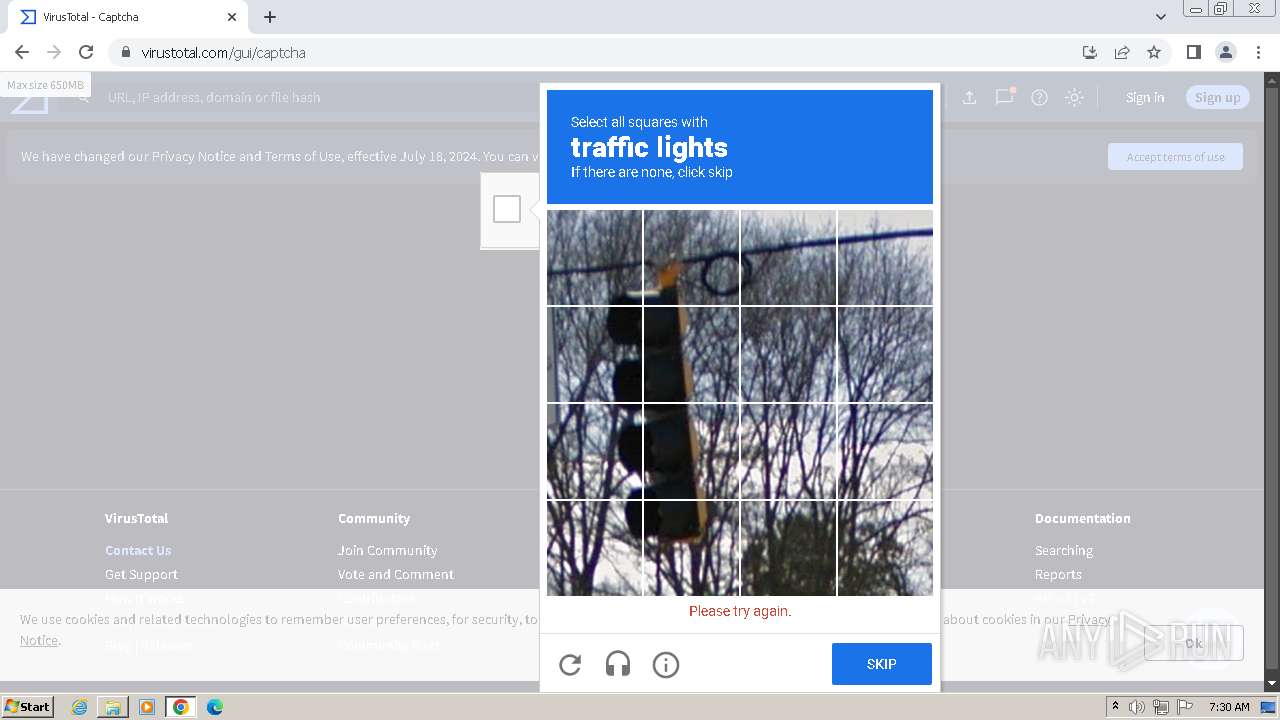Open Searching documentation link
1280x720 pixels.
click(x=1063, y=550)
